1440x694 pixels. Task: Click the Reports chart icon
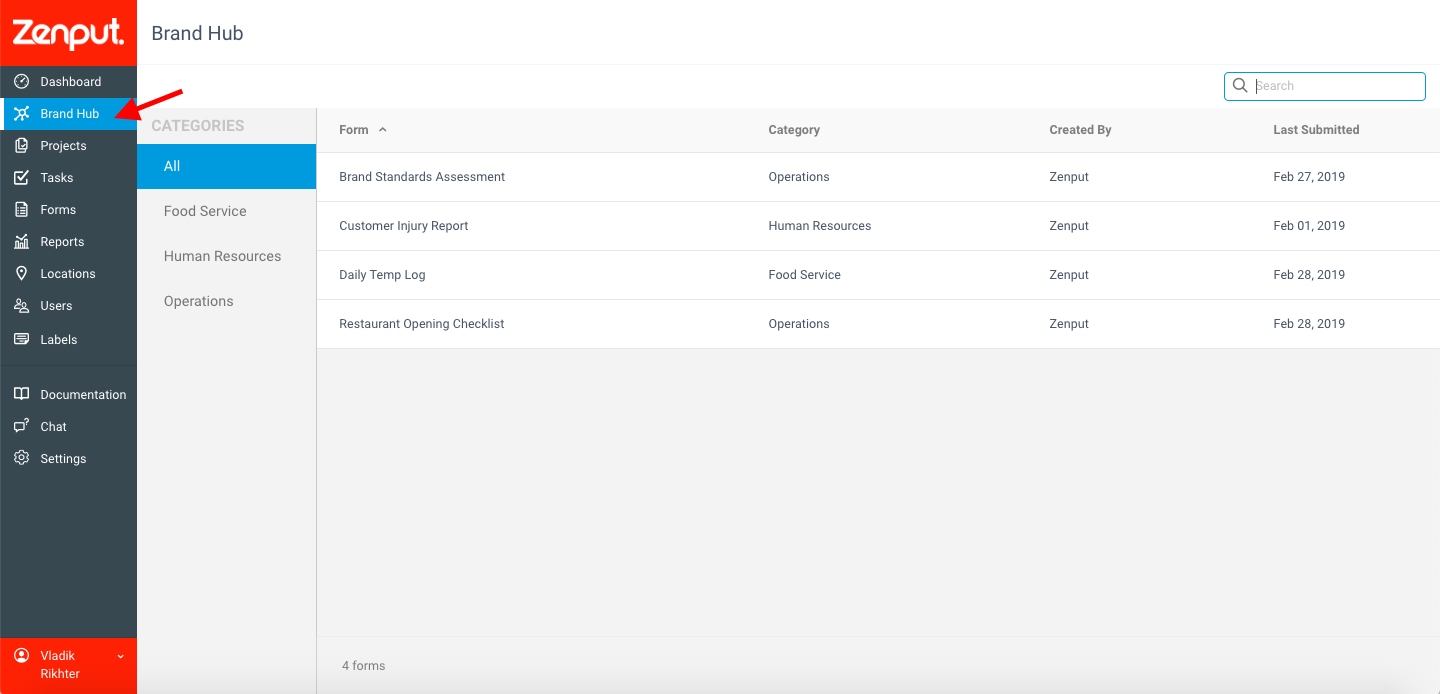(x=21, y=241)
